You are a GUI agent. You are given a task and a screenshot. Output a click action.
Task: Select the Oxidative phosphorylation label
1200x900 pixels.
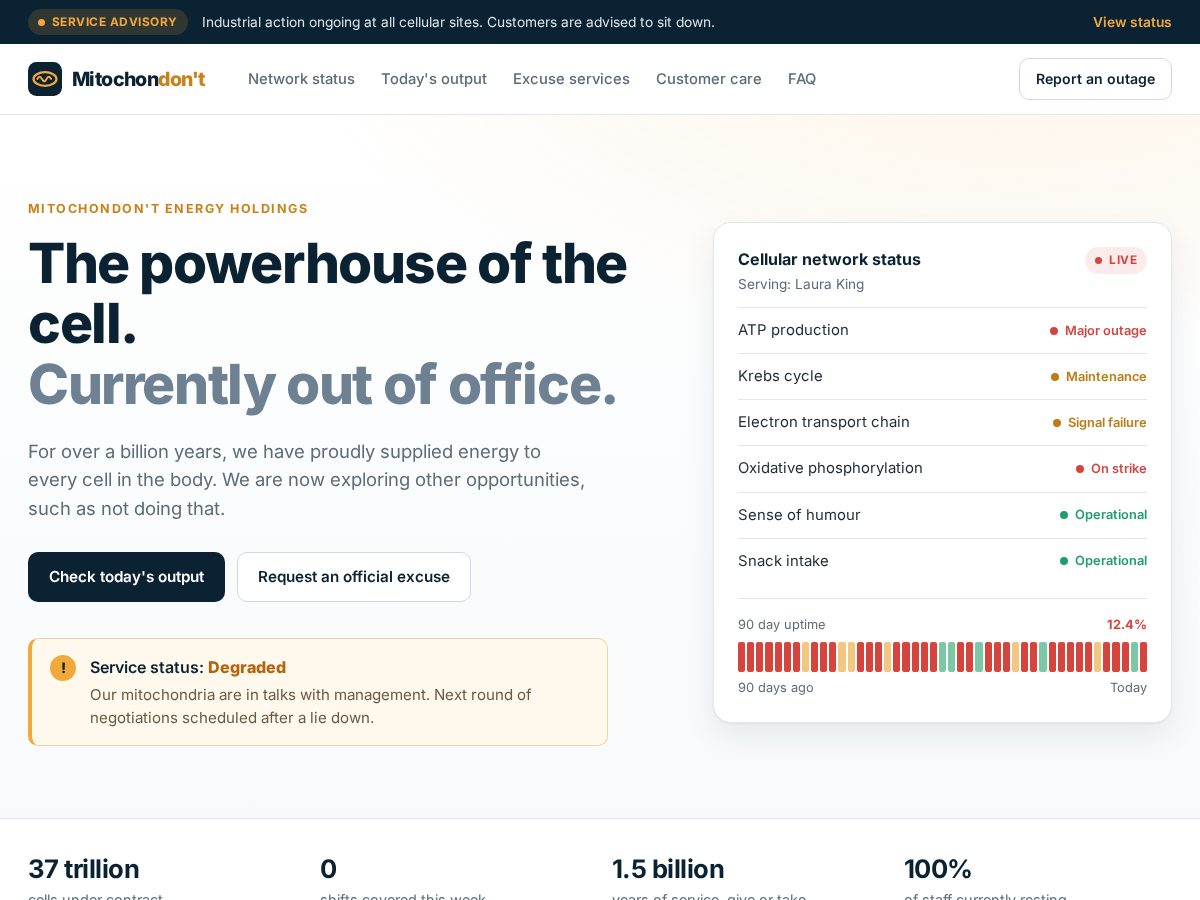[830, 468]
